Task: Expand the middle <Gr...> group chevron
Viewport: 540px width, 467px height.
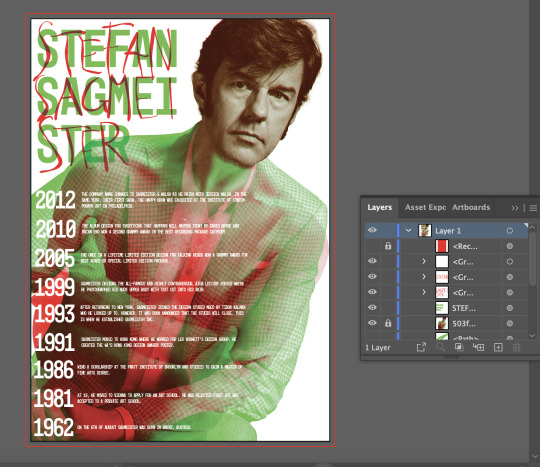Action: coord(424,277)
